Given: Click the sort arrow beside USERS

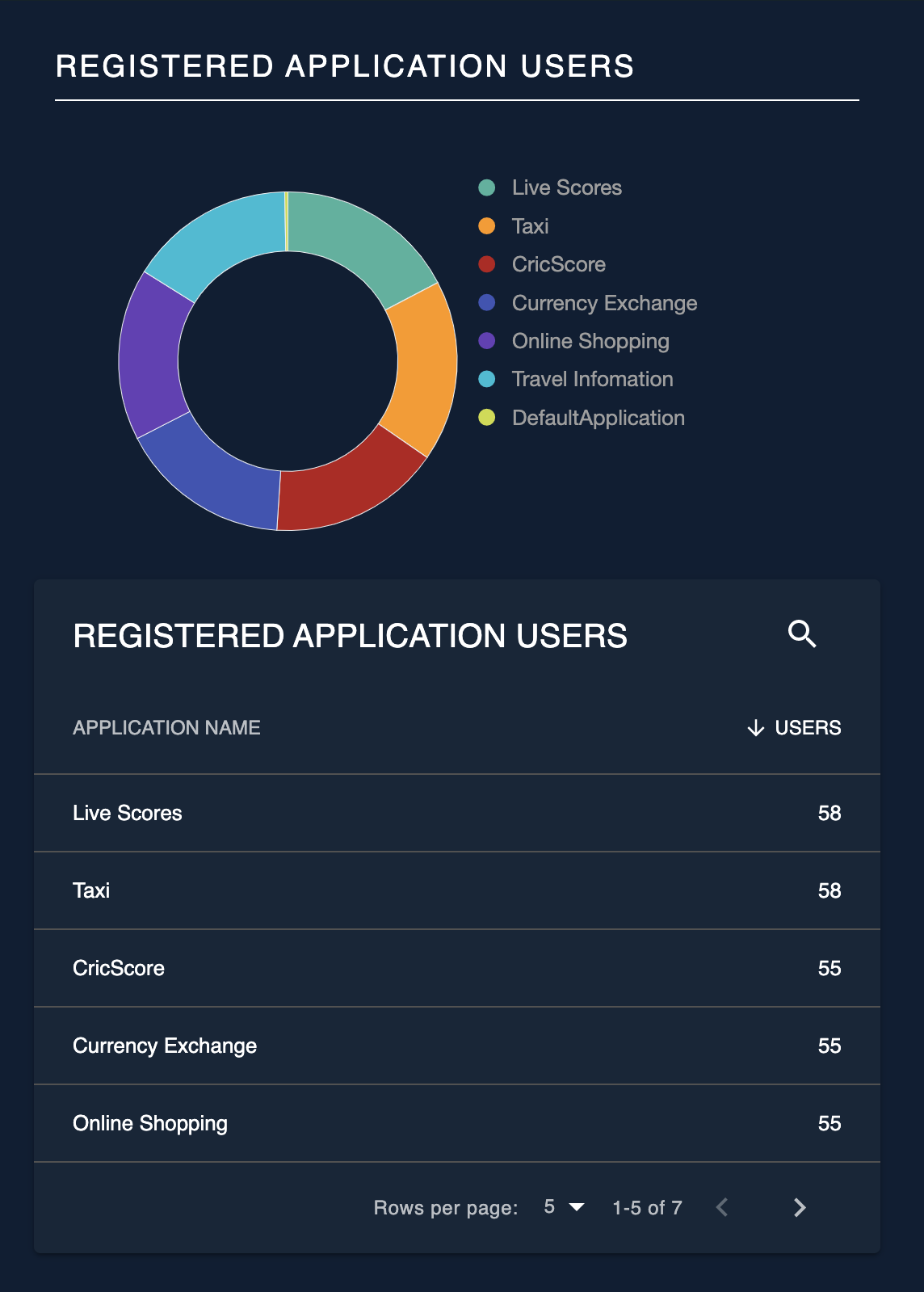Looking at the screenshot, I should click(x=756, y=728).
